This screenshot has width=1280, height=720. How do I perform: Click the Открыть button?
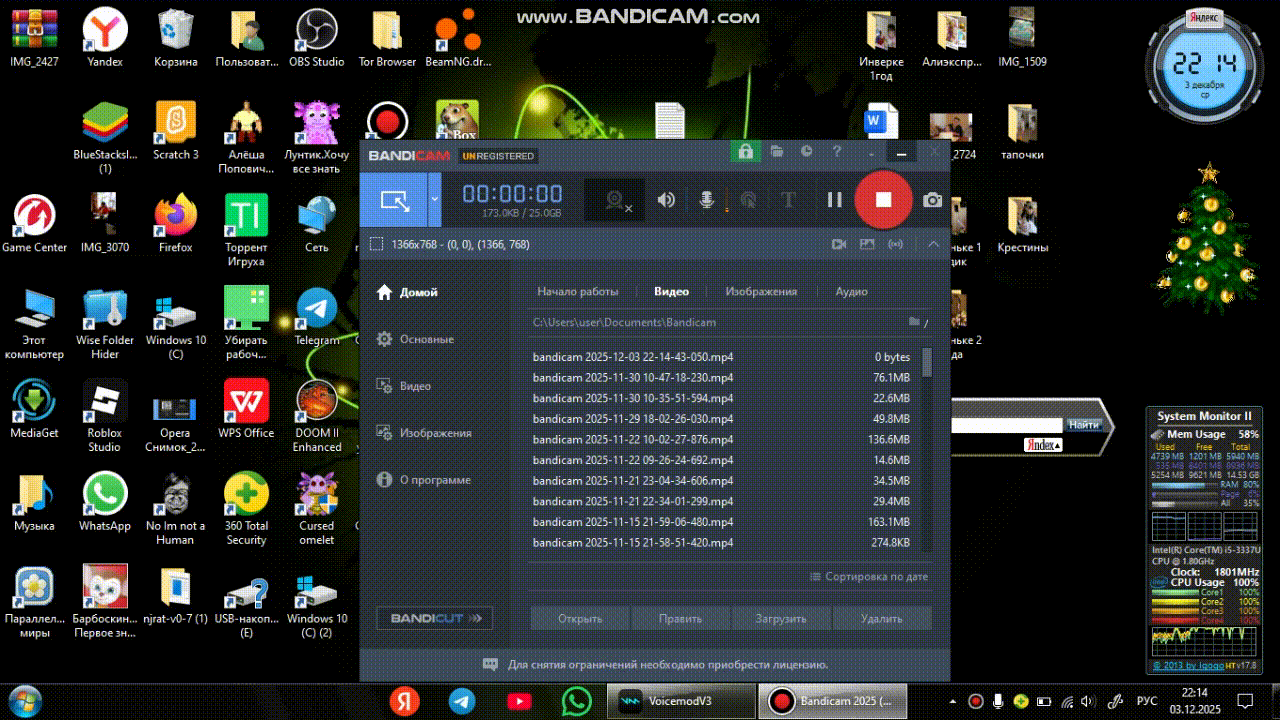click(x=580, y=618)
